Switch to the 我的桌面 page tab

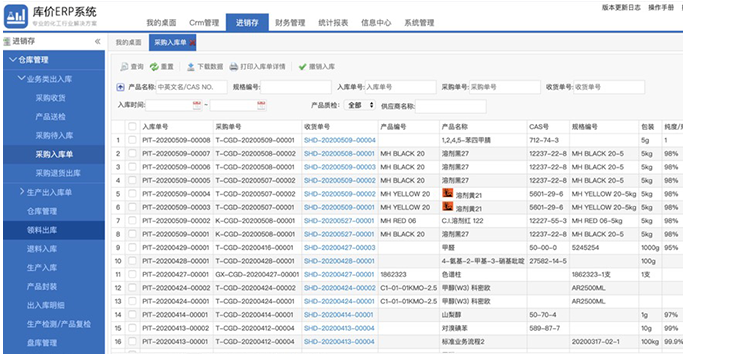[x=128, y=43]
